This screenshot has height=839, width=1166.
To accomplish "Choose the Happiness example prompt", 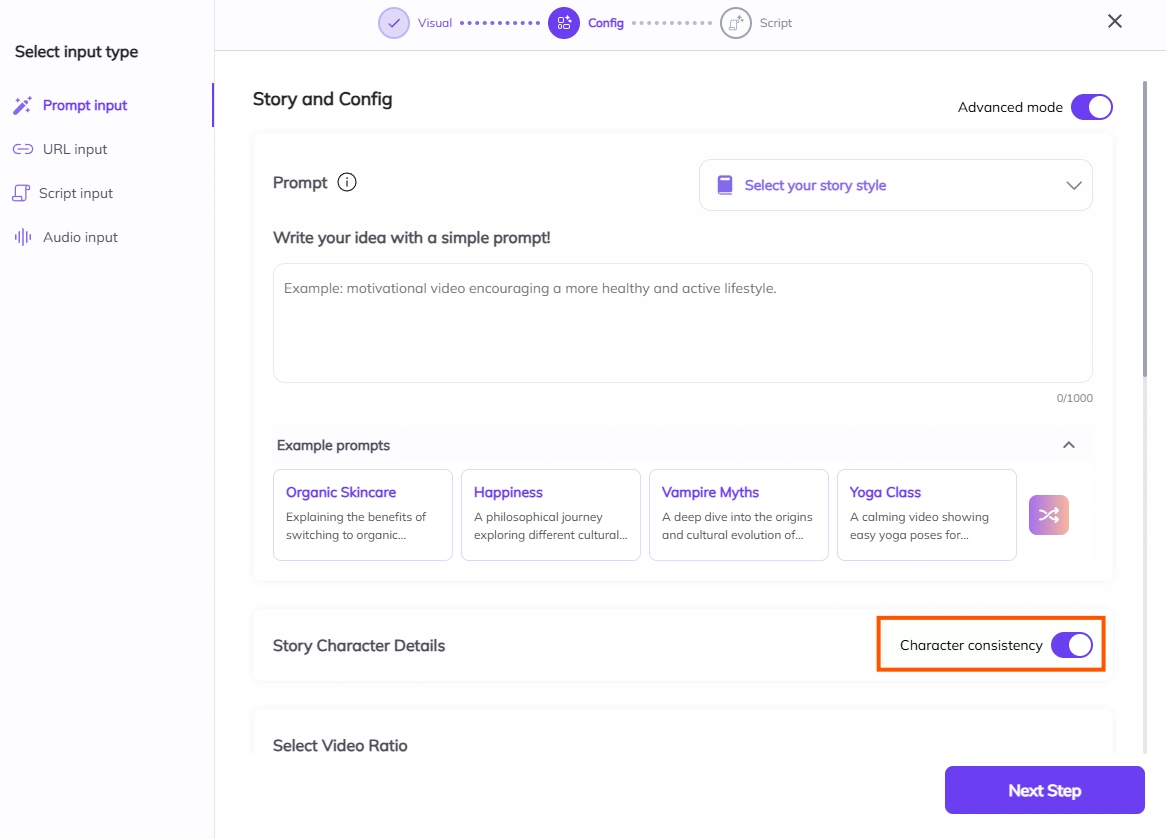I will pyautogui.click(x=551, y=515).
